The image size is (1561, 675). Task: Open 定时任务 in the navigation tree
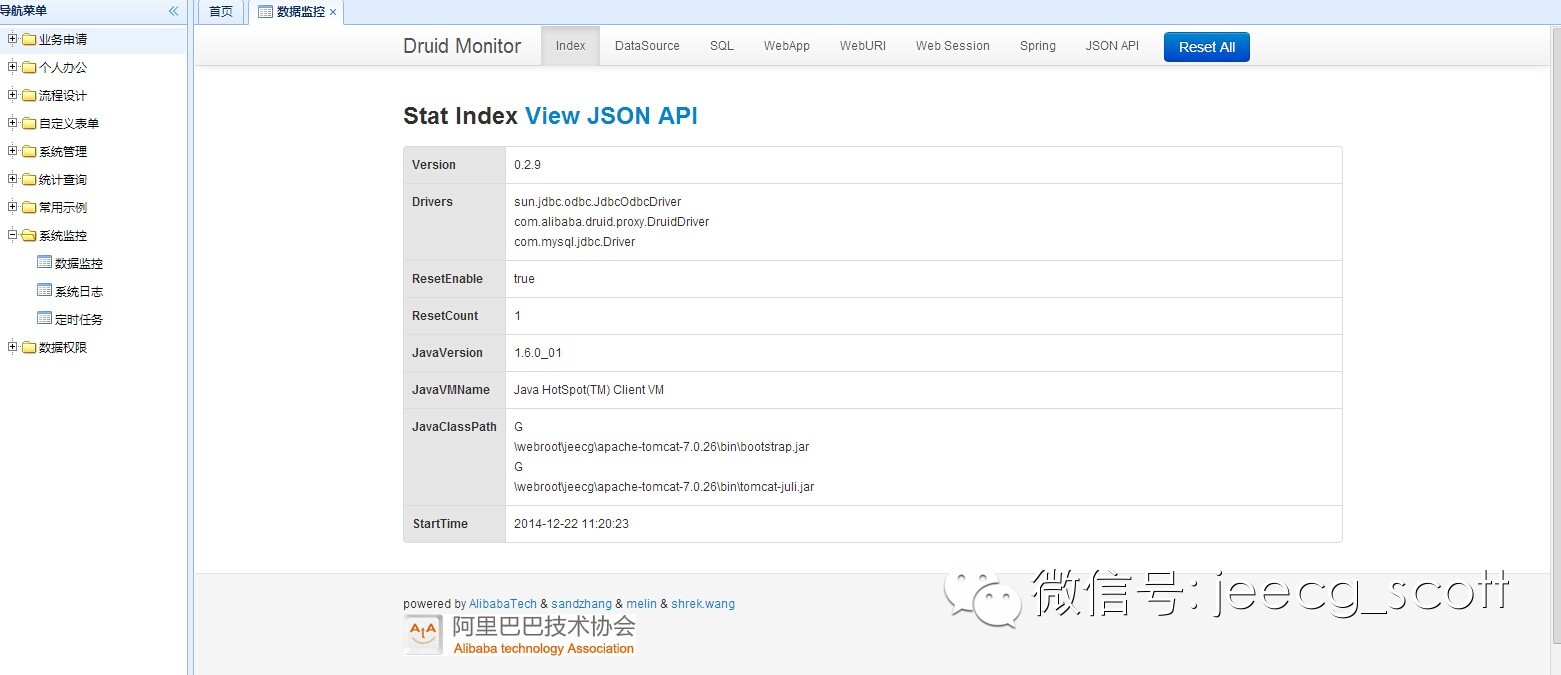79,320
